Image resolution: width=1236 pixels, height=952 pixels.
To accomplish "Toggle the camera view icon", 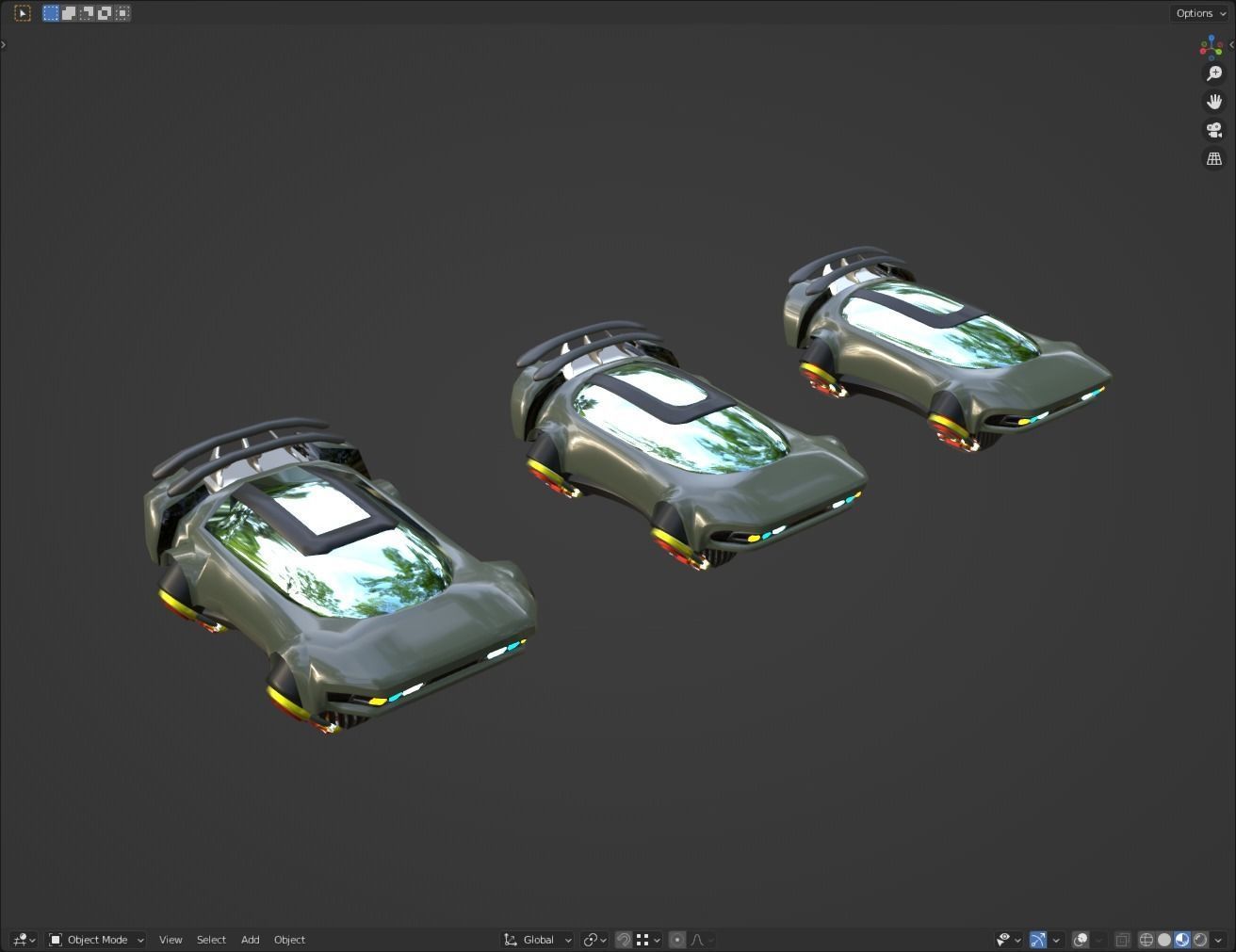I will click(x=1214, y=130).
